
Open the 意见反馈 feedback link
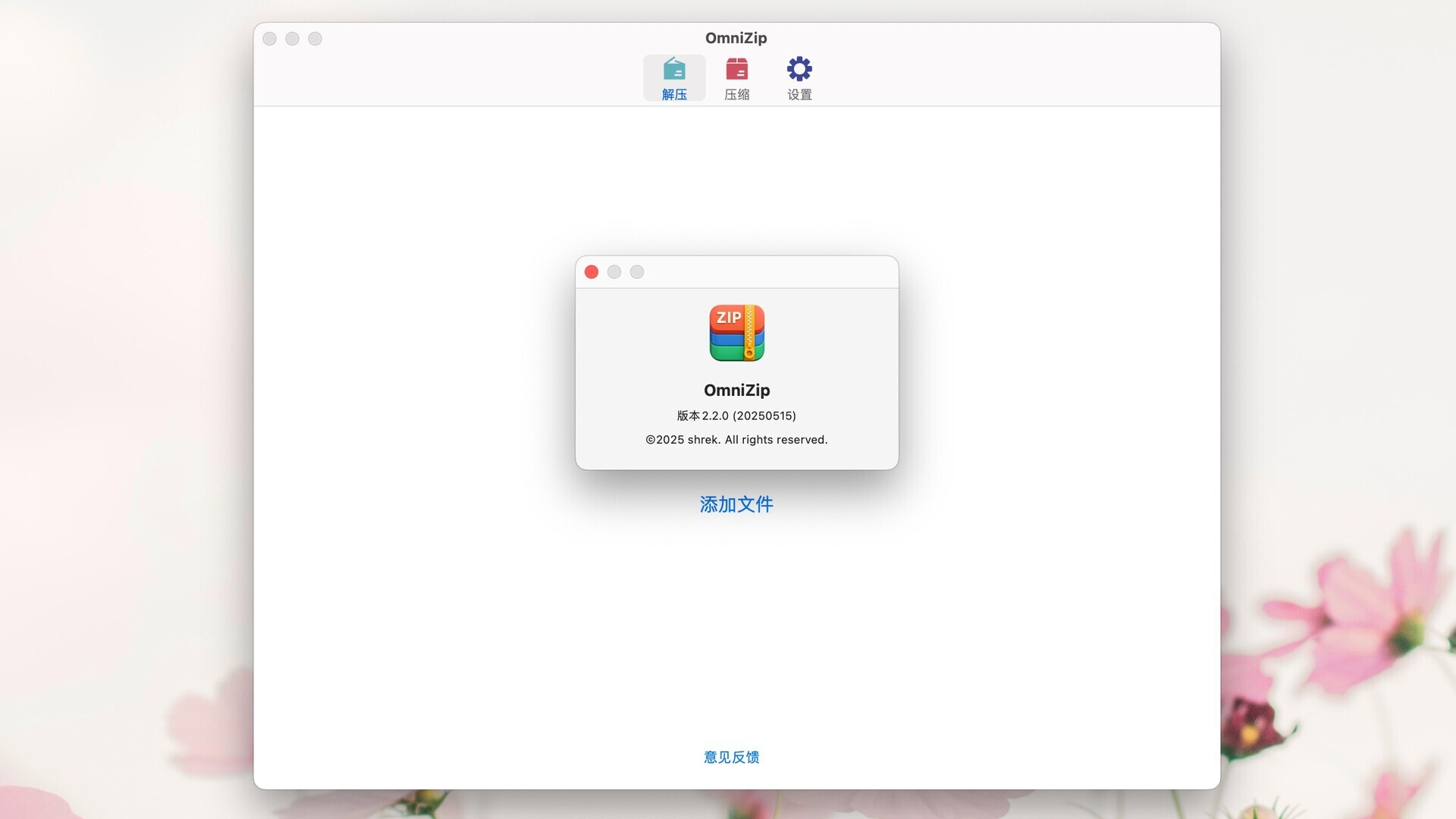732,757
